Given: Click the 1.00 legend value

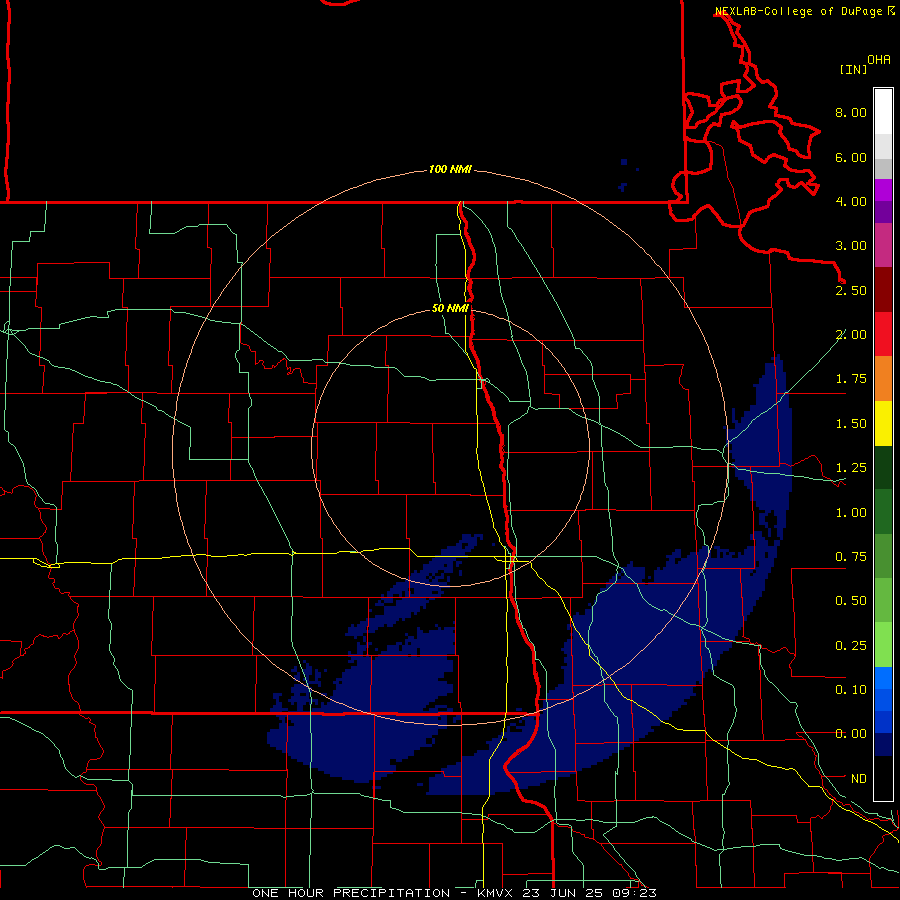Looking at the screenshot, I should (851, 513).
